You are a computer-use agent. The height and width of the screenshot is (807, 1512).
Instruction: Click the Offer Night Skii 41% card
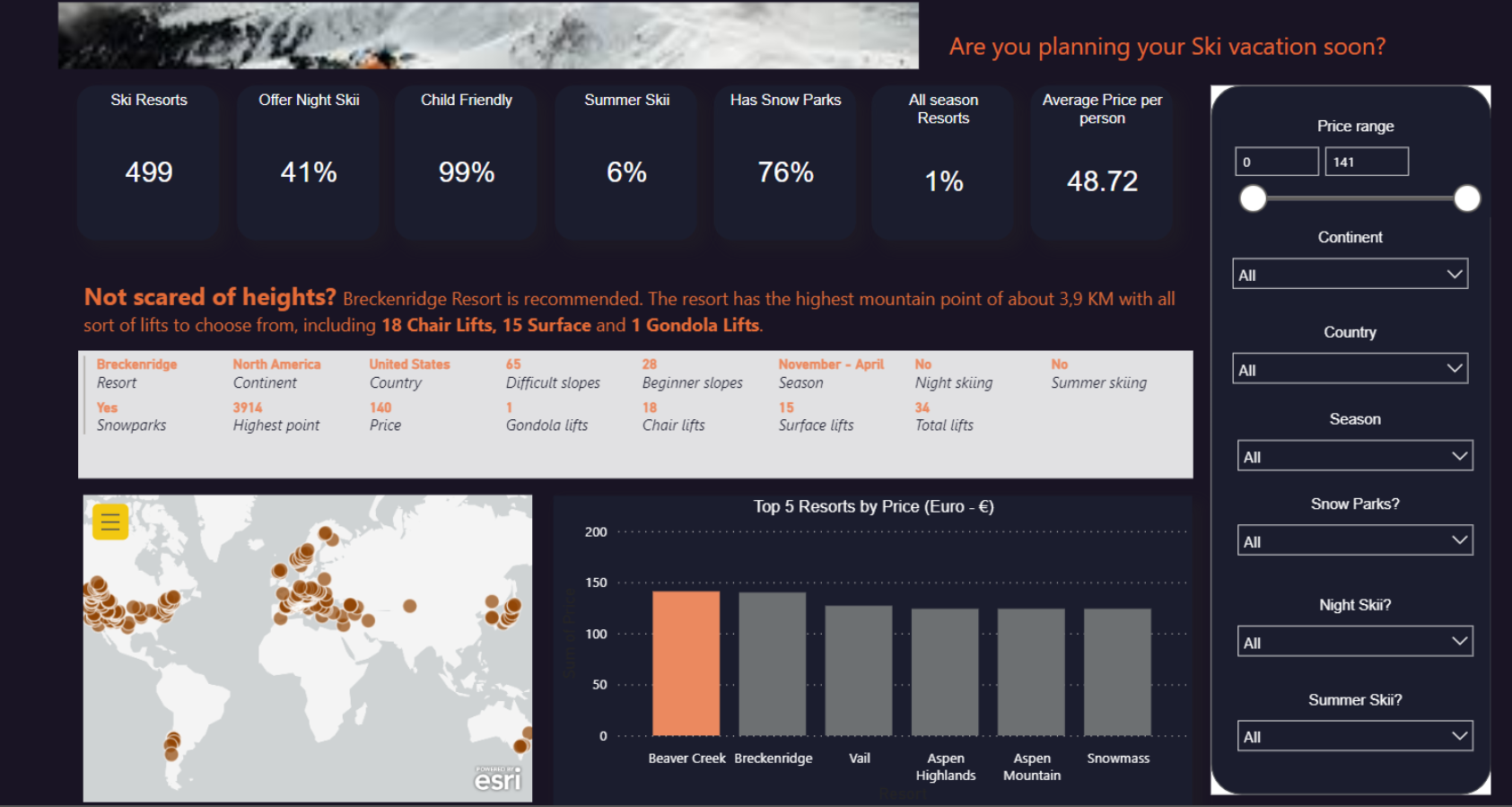[309, 162]
